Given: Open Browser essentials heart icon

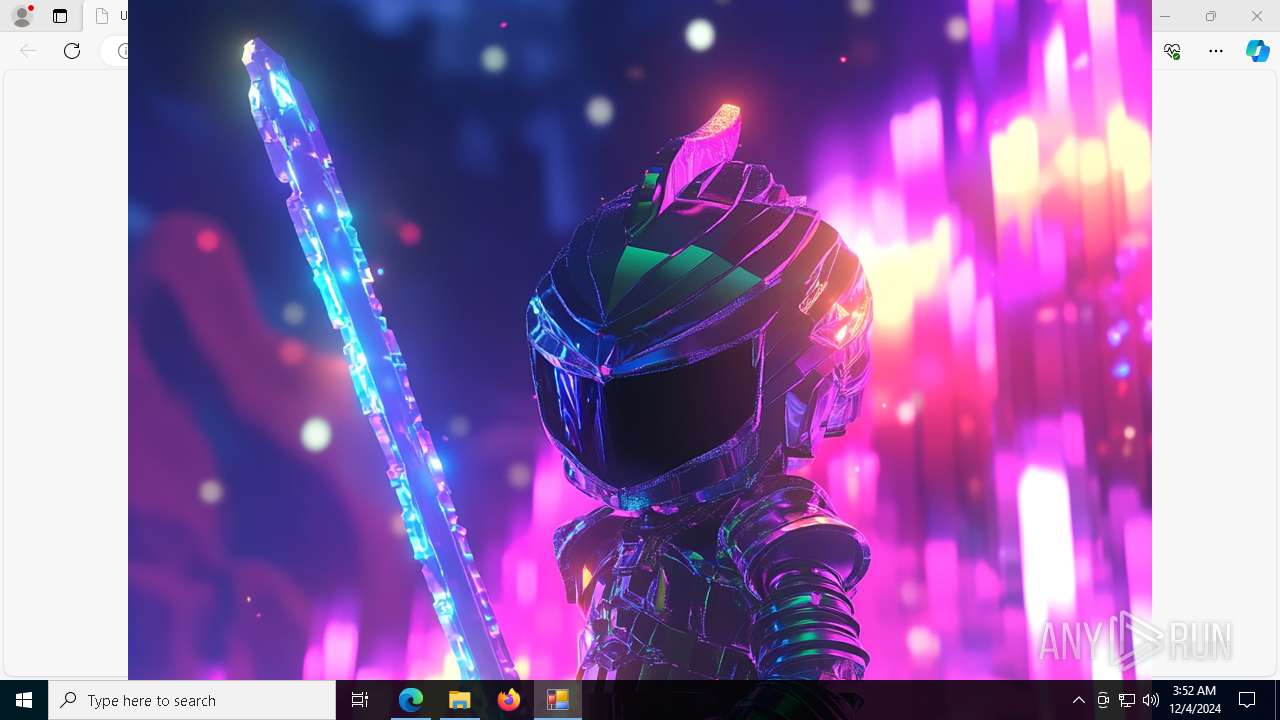Looking at the screenshot, I should pos(1172,51).
